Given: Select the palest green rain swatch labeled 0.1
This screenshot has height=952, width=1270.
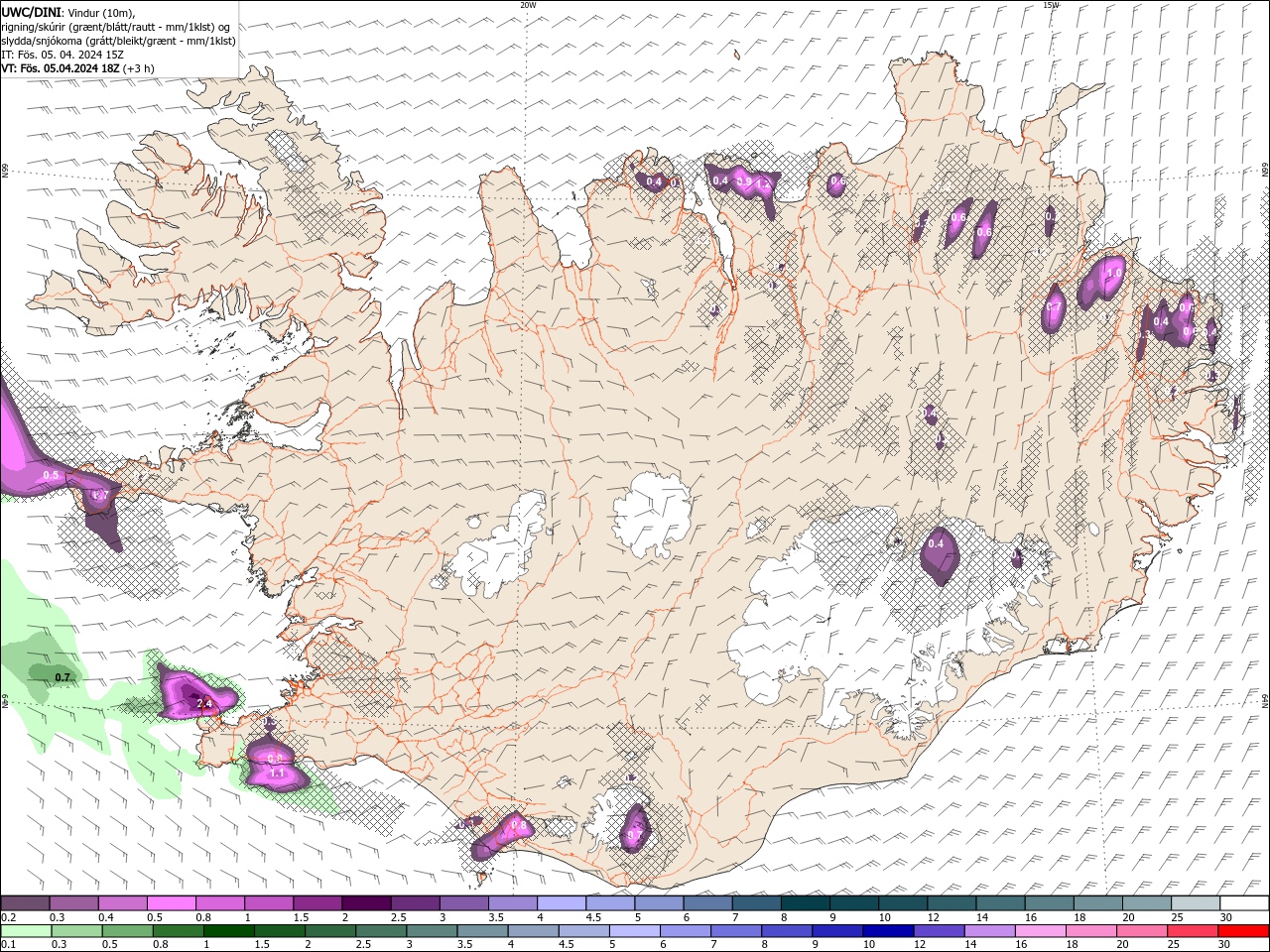Looking at the screenshot, I should point(25,931).
